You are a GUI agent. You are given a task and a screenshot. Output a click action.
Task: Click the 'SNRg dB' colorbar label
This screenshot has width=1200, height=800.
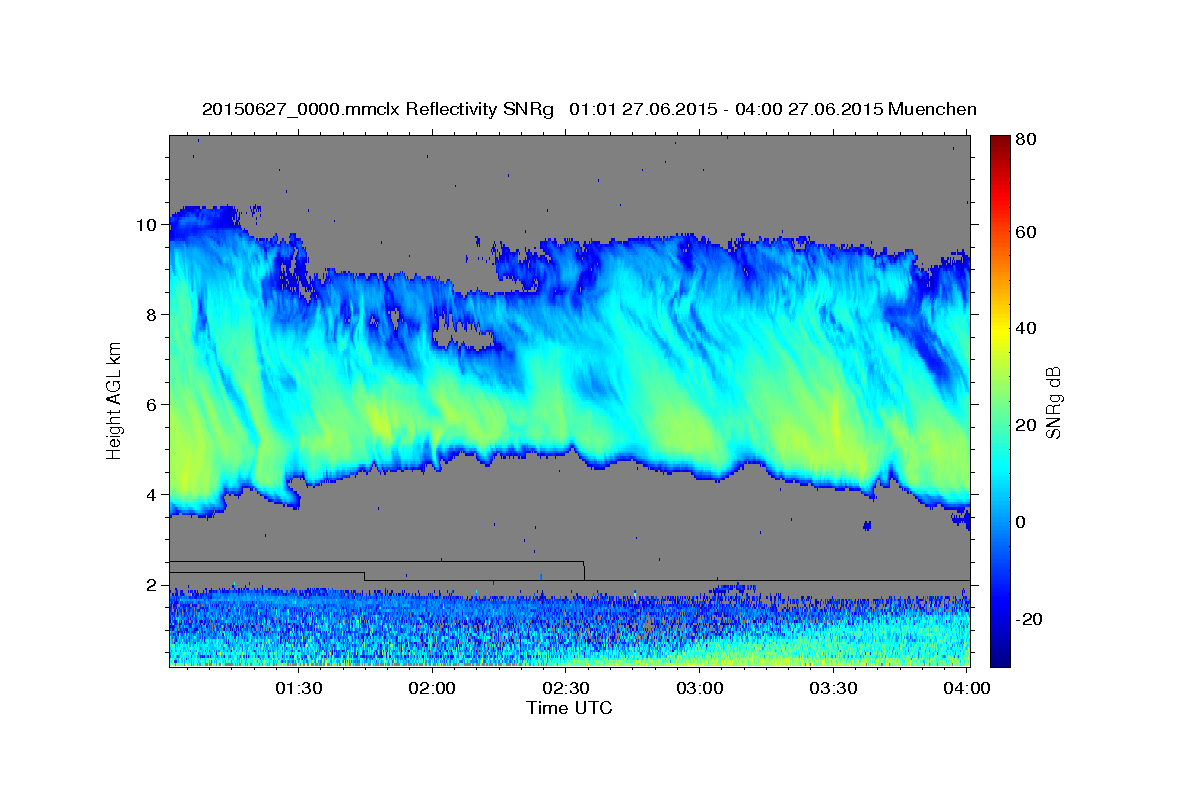(1053, 401)
